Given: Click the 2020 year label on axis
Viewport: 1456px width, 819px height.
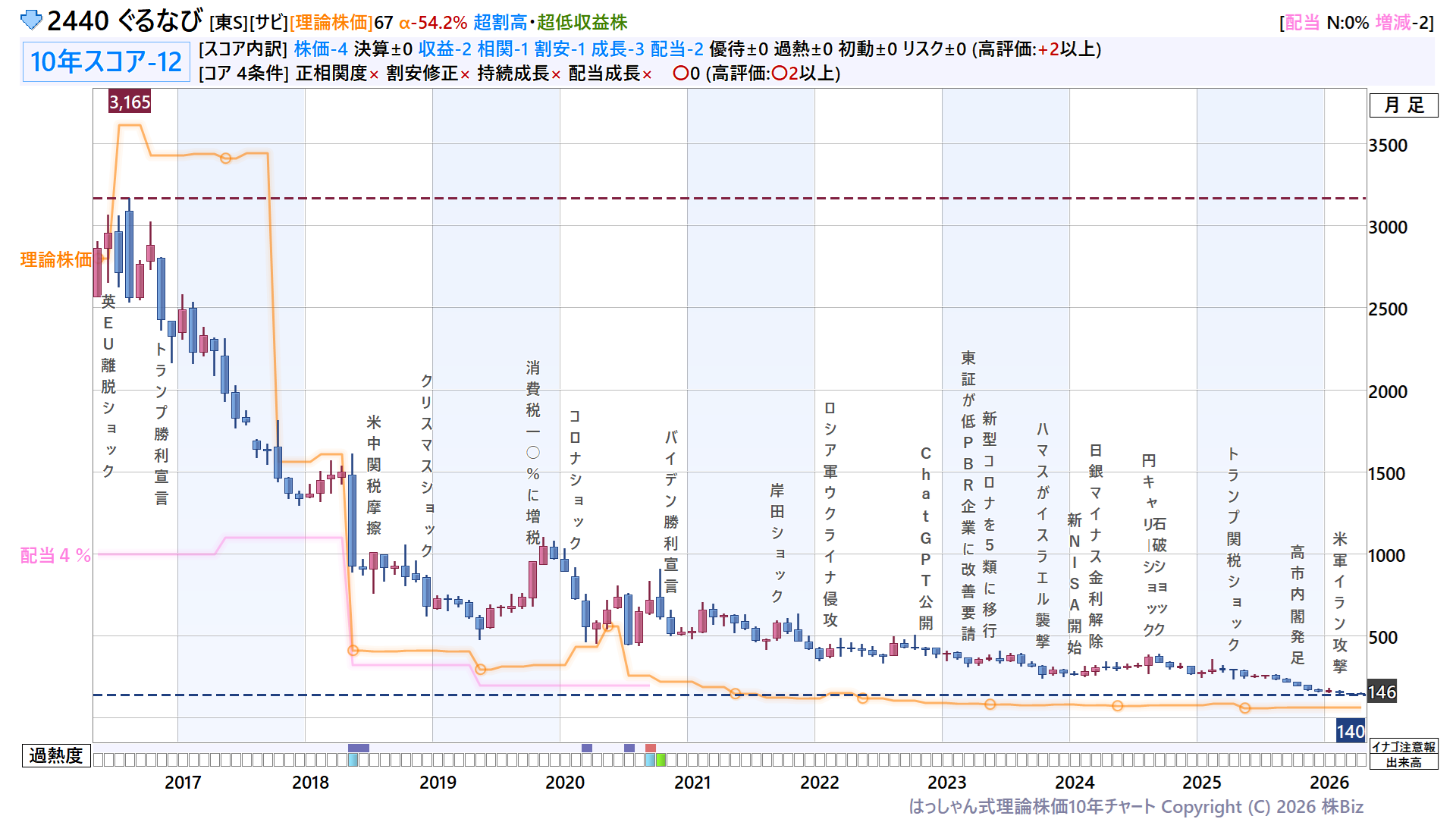Looking at the screenshot, I should tap(565, 782).
